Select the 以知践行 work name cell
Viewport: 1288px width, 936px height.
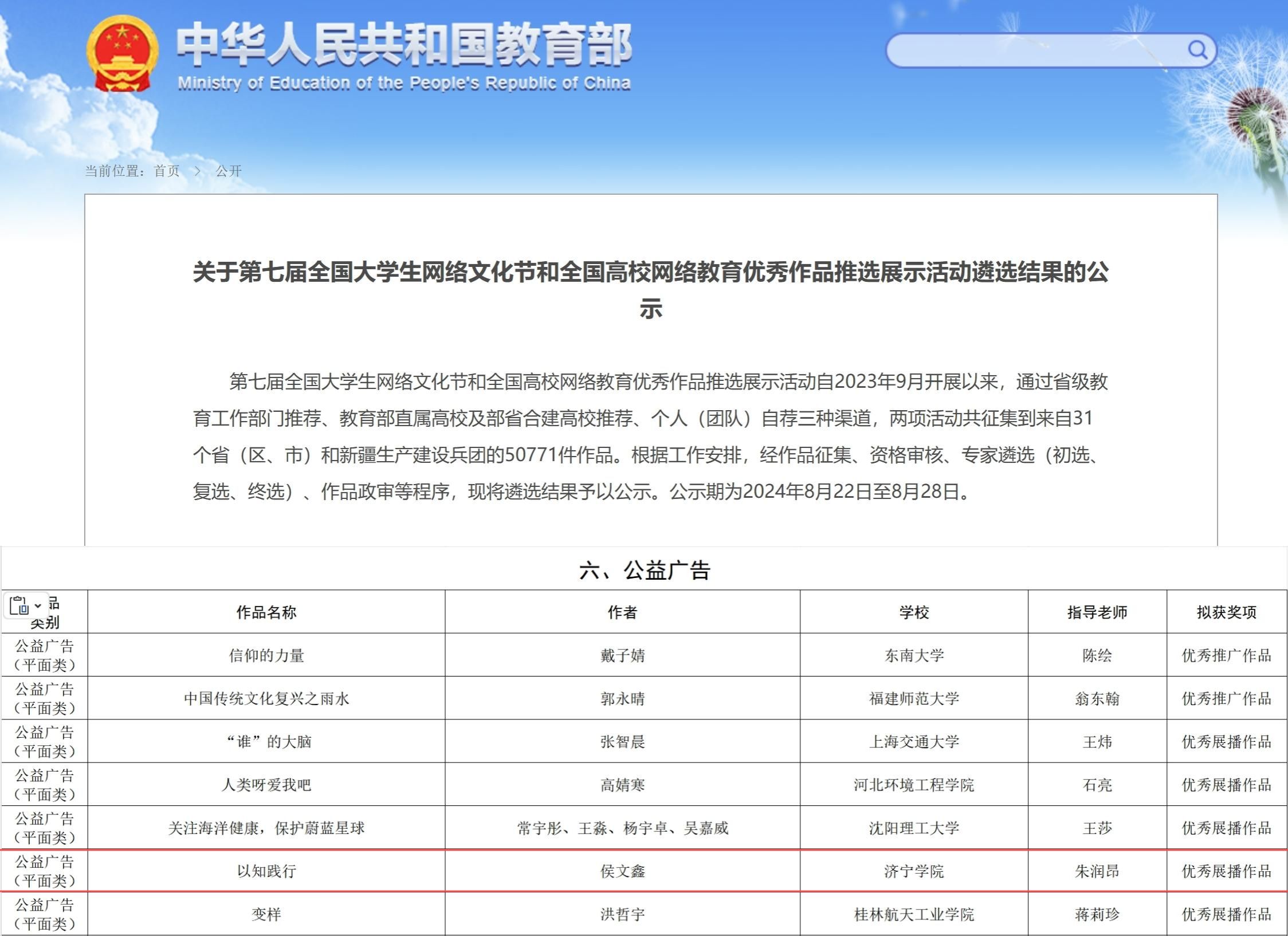tap(266, 871)
